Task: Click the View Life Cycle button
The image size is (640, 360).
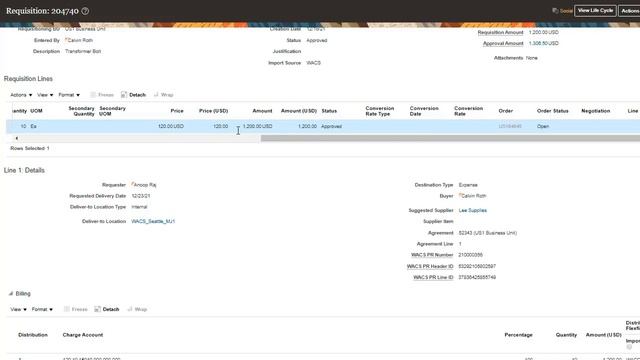Action: tap(595, 11)
